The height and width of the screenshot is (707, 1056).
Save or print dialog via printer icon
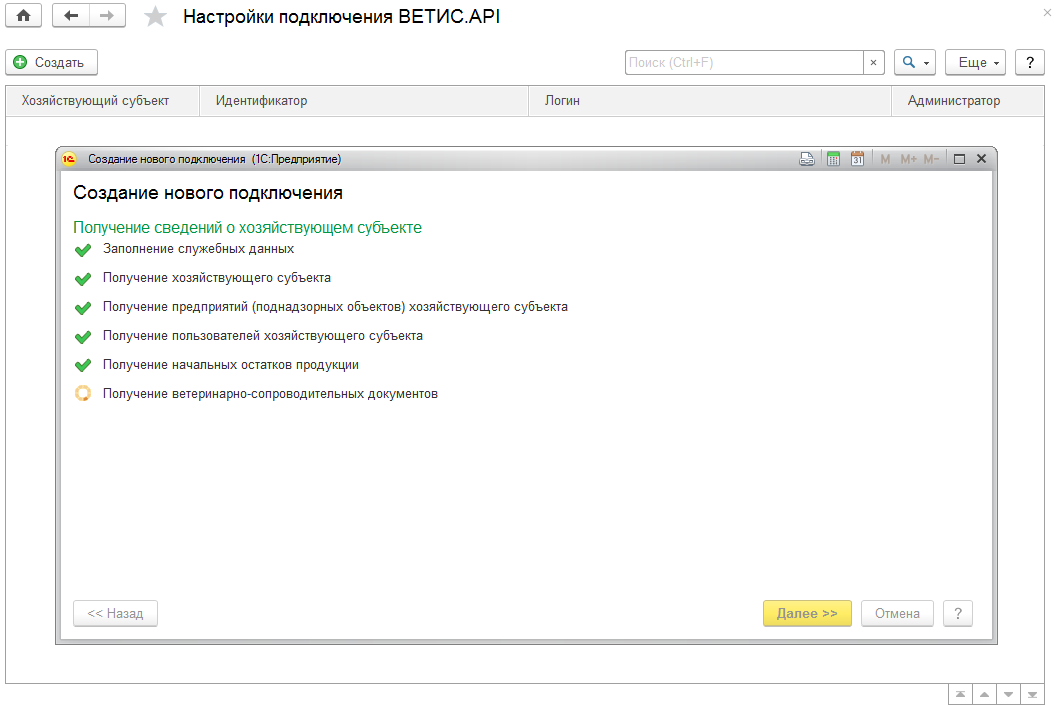coord(807,159)
